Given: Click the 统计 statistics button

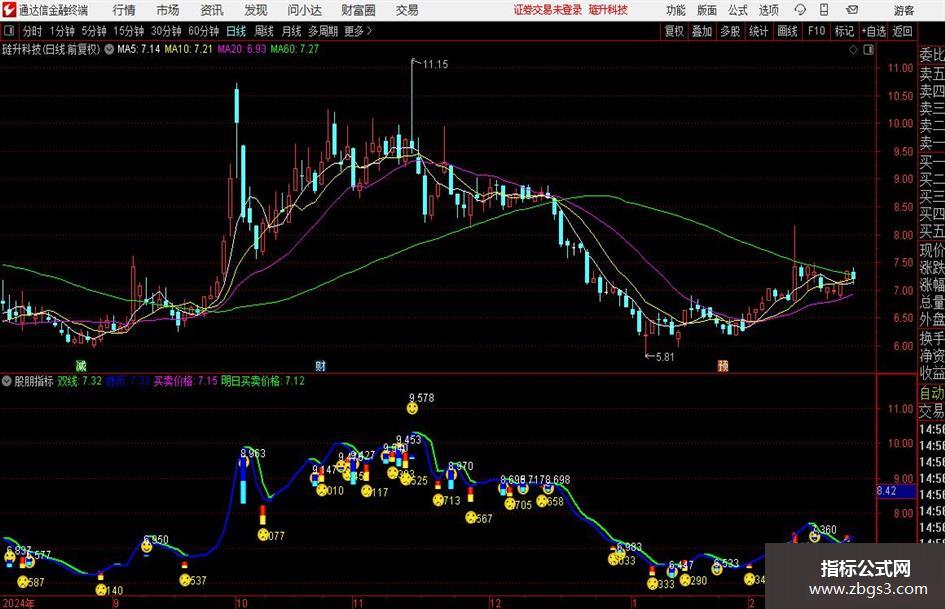Looking at the screenshot, I should point(758,31).
